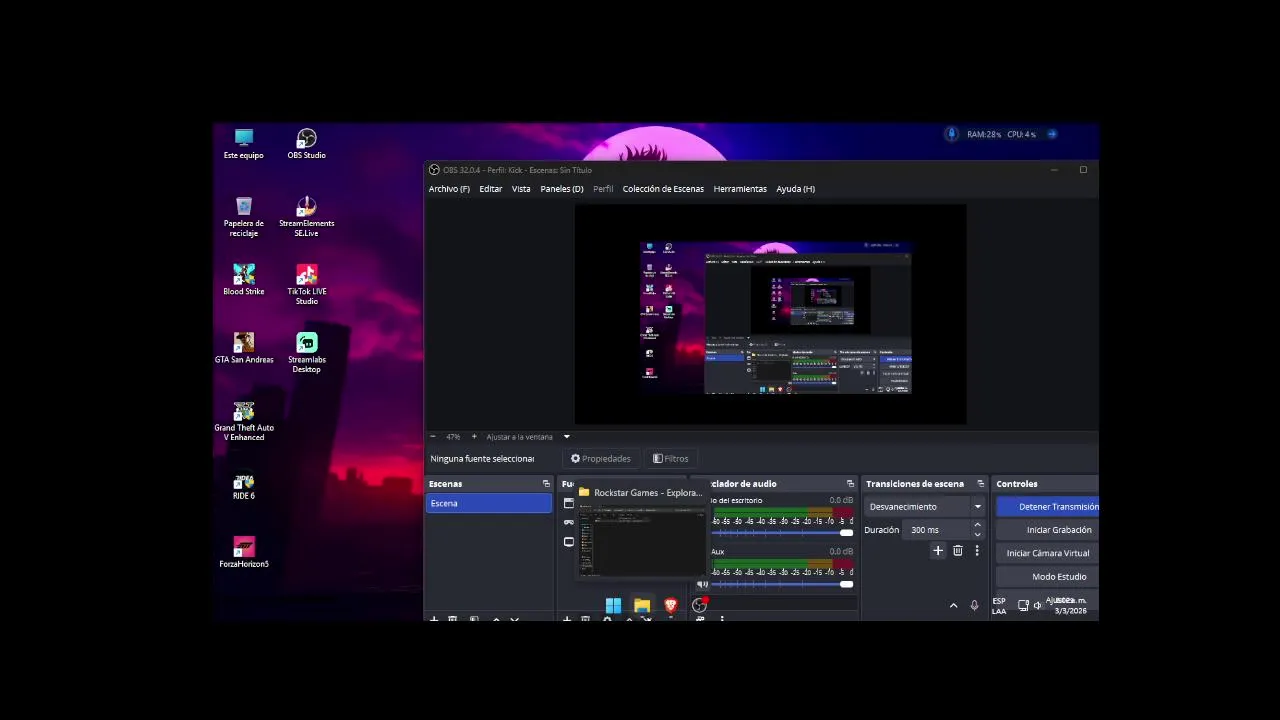The height and width of the screenshot is (720, 1280).
Task: Open the Paneles (D) menu
Action: pyautogui.click(x=562, y=189)
